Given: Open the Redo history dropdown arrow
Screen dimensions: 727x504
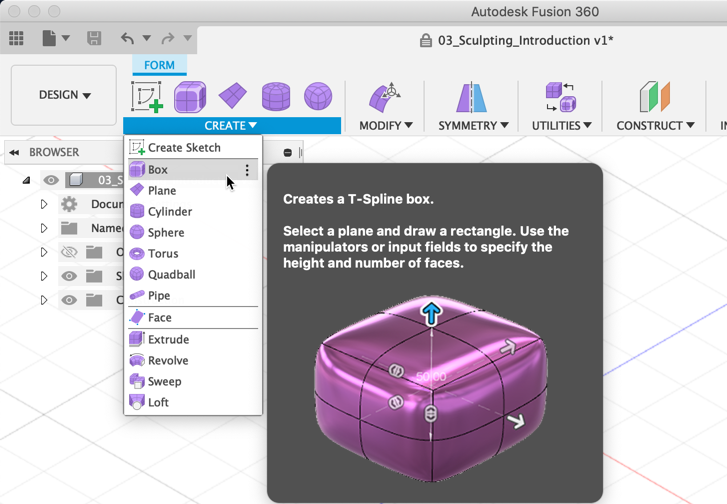Looking at the screenshot, I should pyautogui.click(x=187, y=38).
